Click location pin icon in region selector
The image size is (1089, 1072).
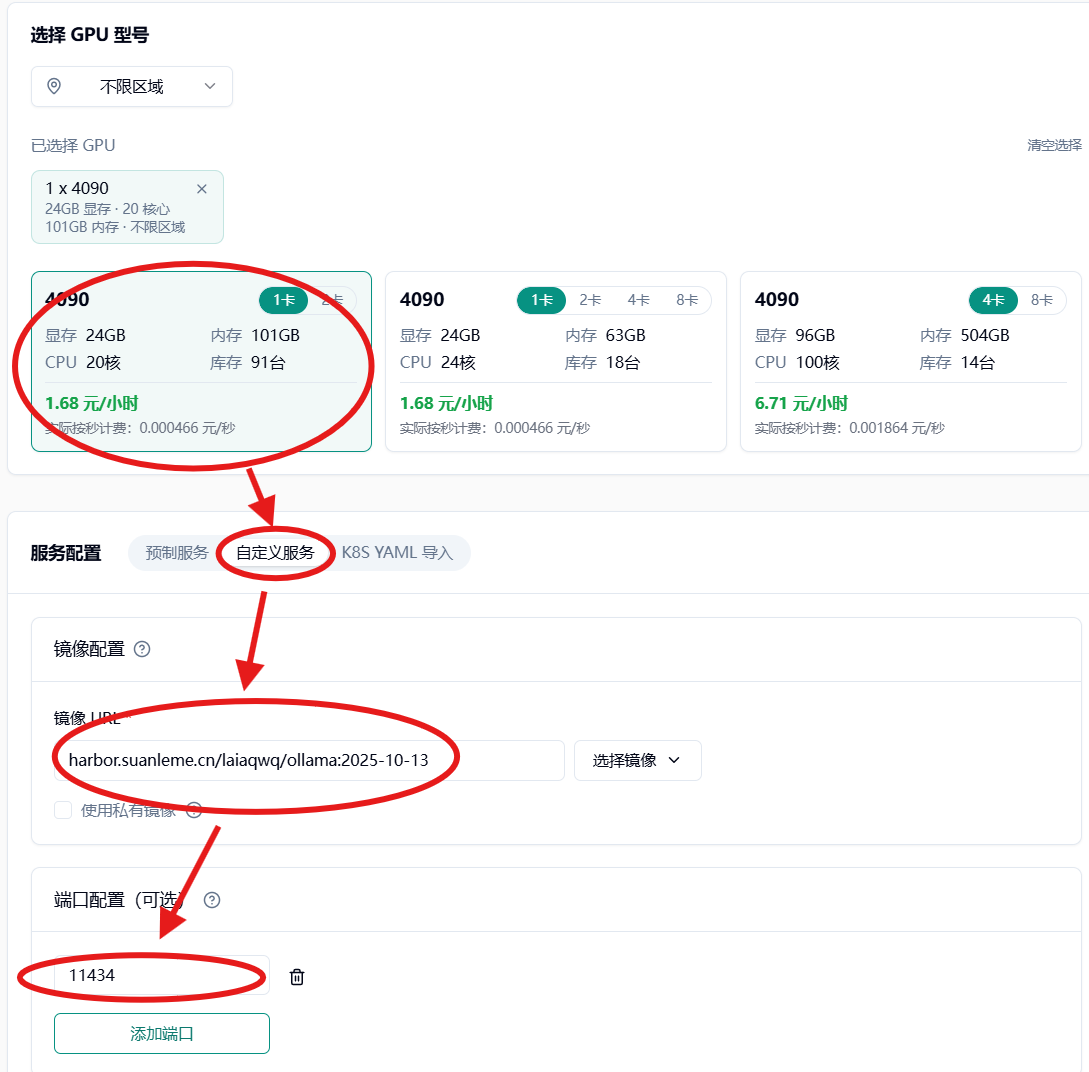click(55, 86)
